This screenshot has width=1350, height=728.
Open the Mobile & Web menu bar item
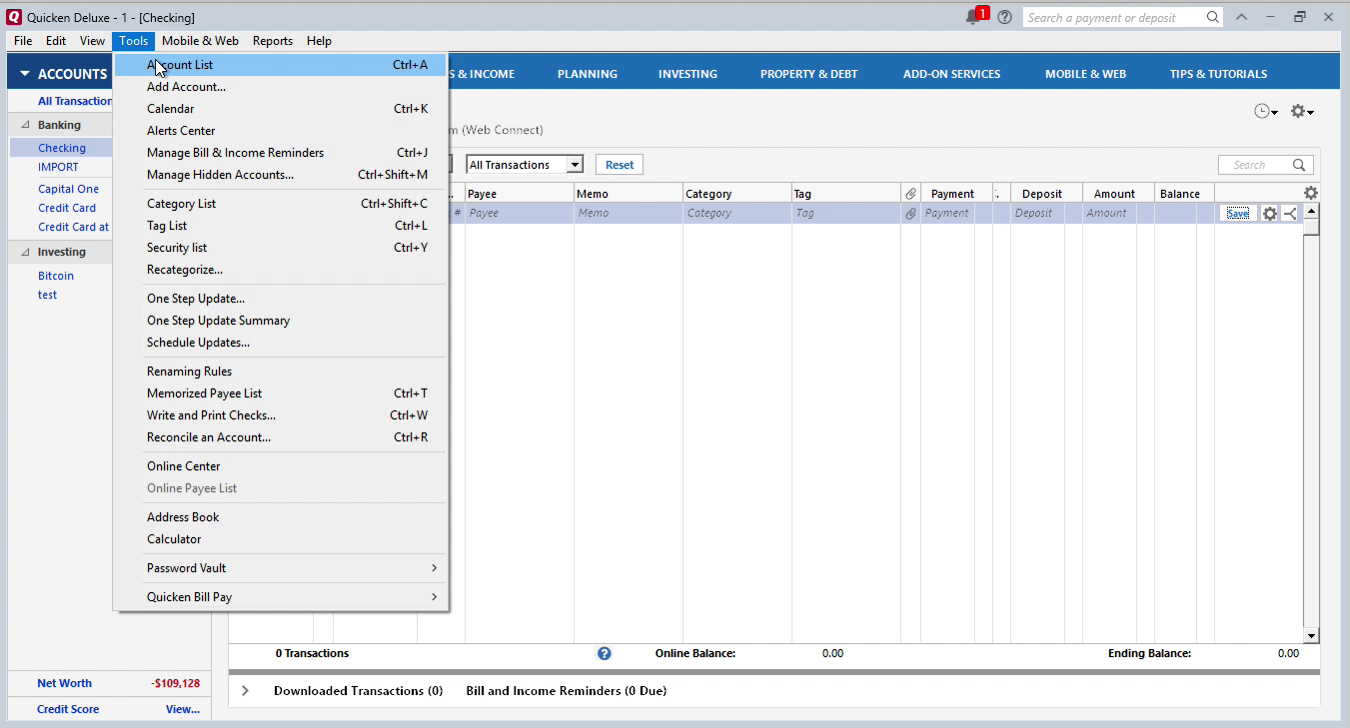pos(200,41)
